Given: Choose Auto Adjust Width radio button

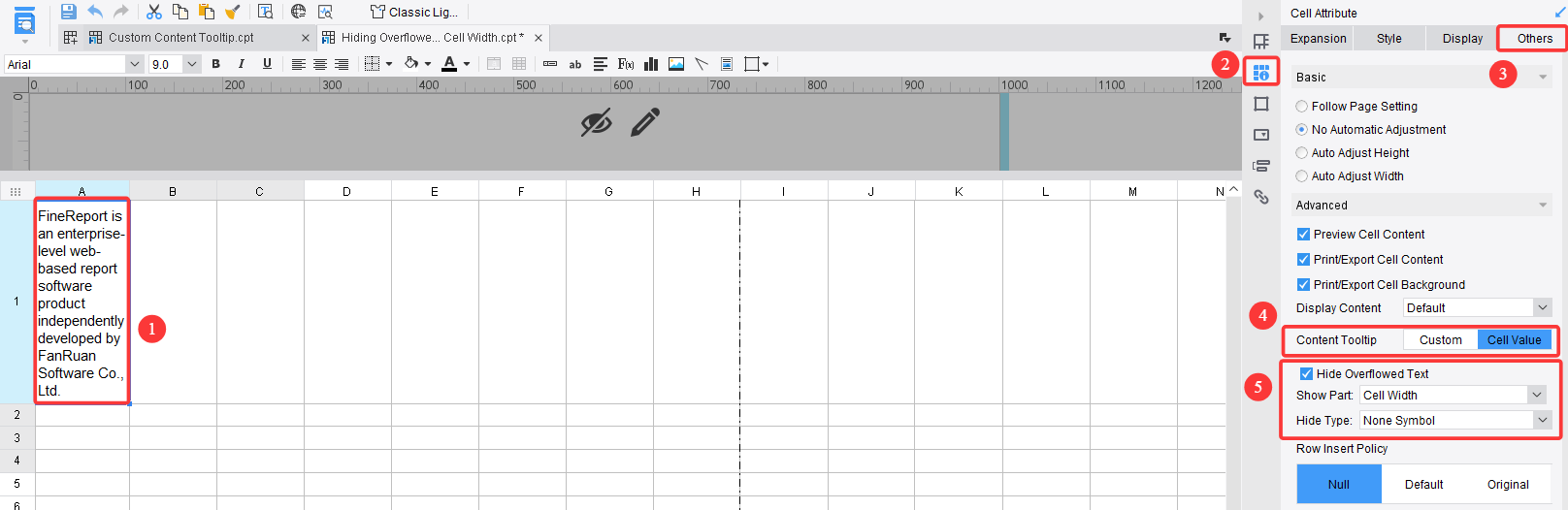Looking at the screenshot, I should point(1302,176).
